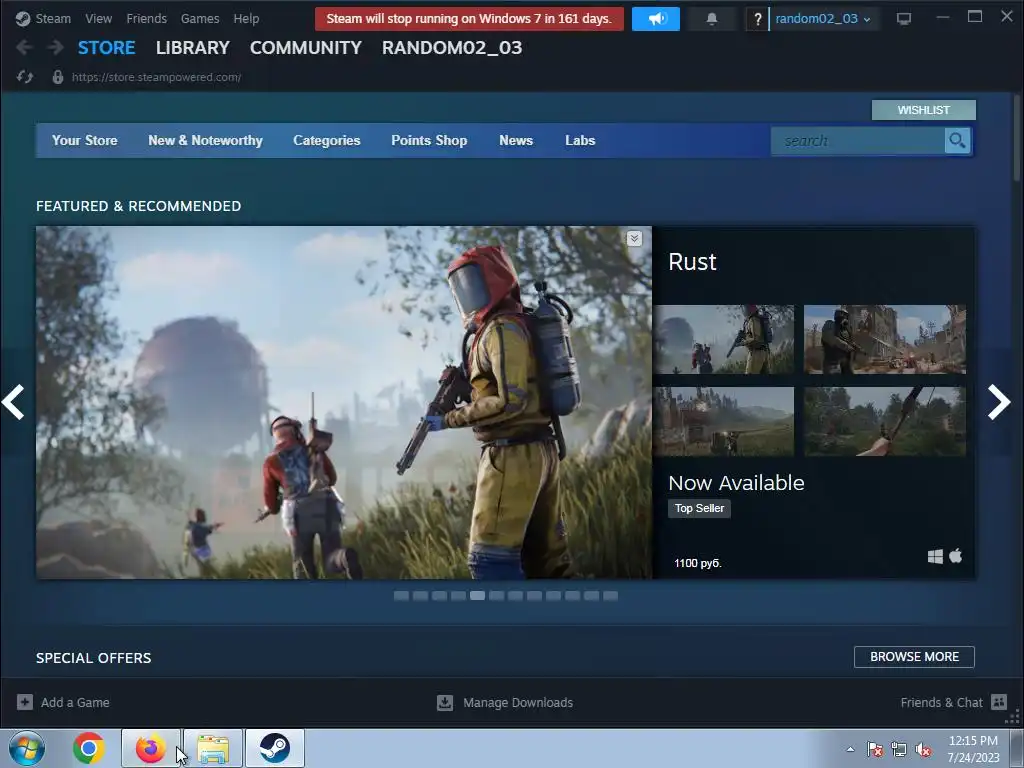Open Friends & Chat icon

pyautogui.click(x=999, y=702)
